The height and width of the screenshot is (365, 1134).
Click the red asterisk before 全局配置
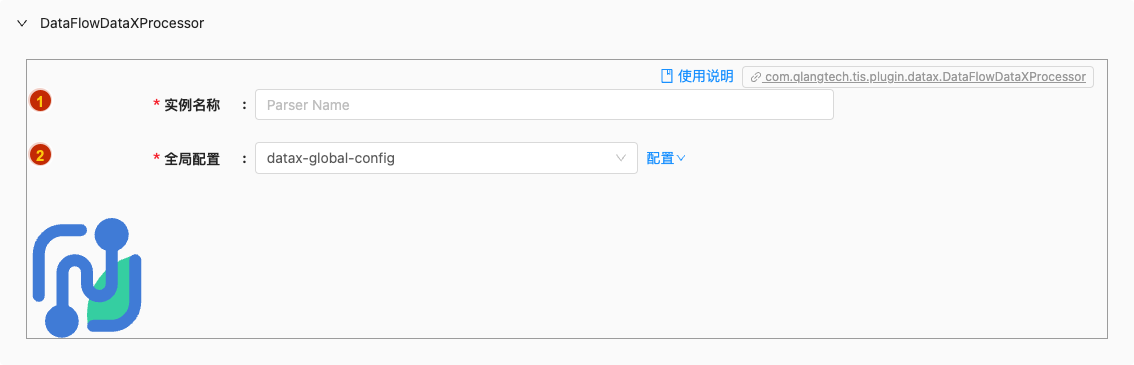156,158
